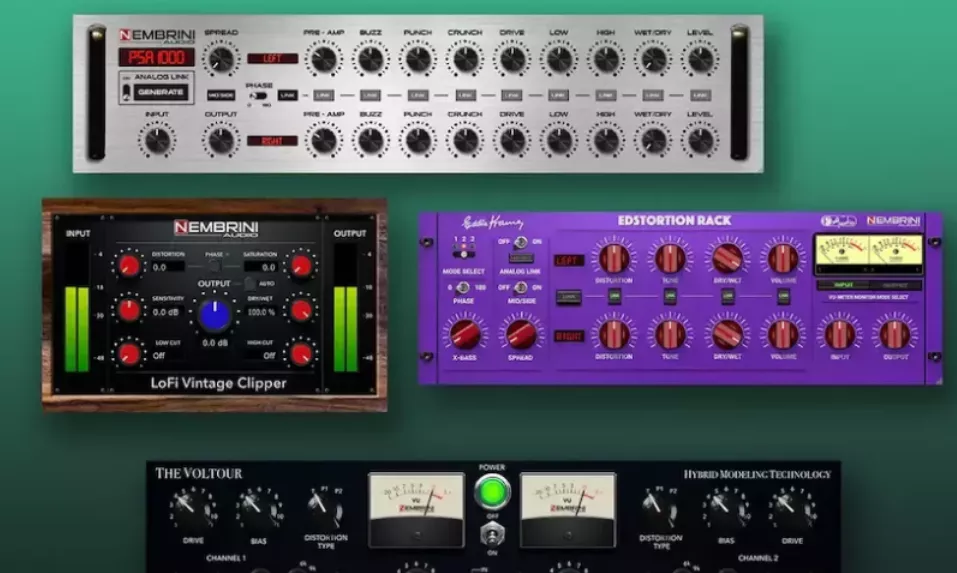Click the Right channel Drive knob on PSA 1000
957x573 pixels.
pos(512,141)
